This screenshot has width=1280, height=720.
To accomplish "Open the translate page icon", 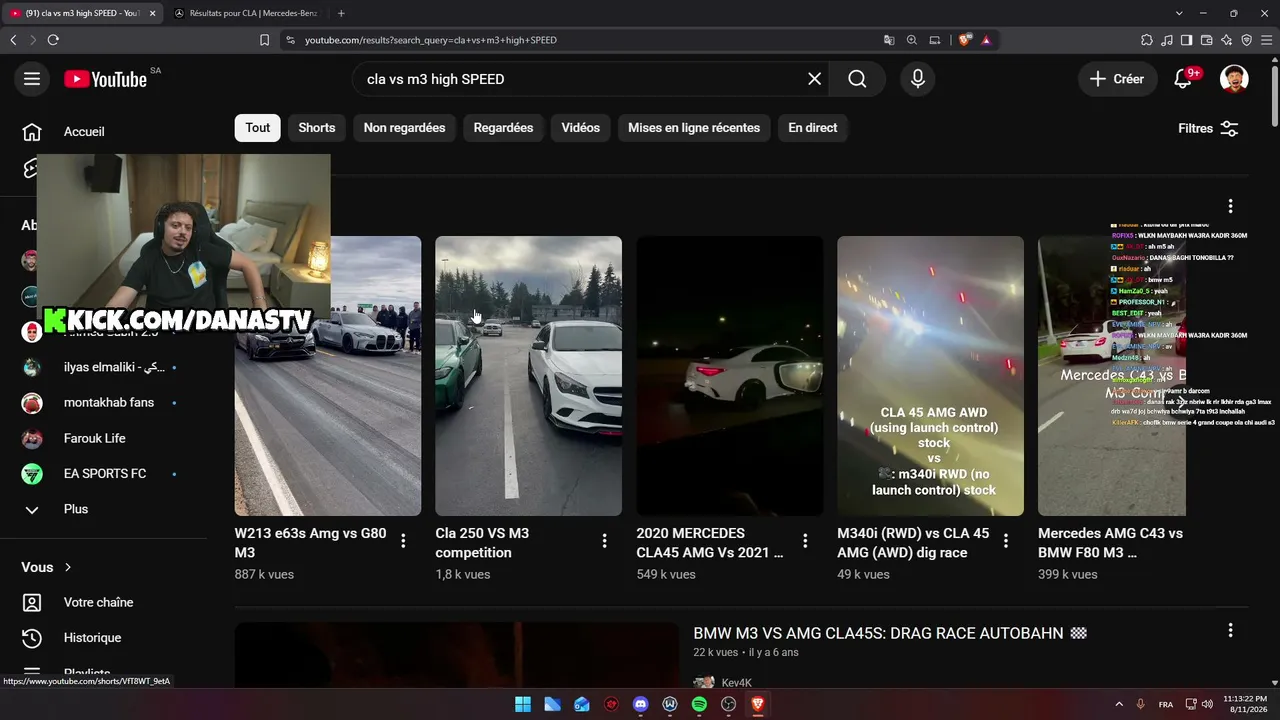I will coord(889,40).
